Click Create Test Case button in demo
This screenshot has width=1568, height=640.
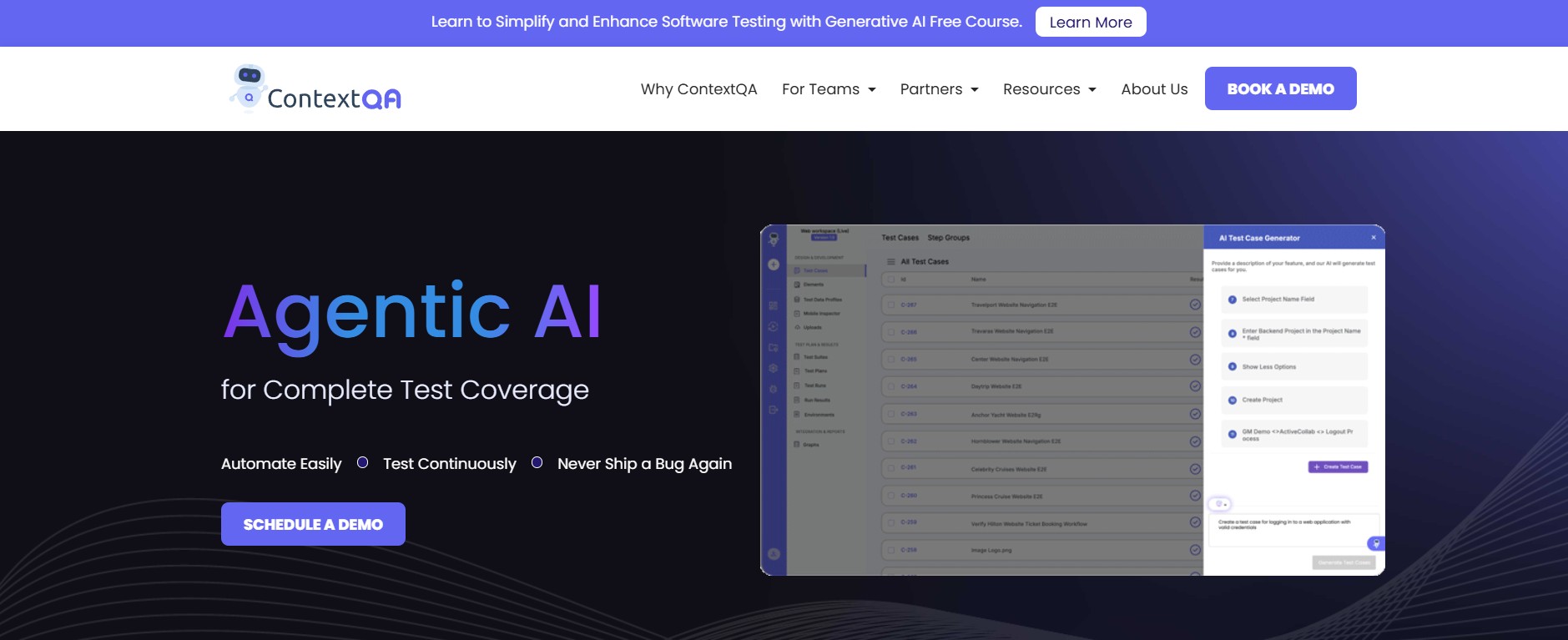point(1338,466)
